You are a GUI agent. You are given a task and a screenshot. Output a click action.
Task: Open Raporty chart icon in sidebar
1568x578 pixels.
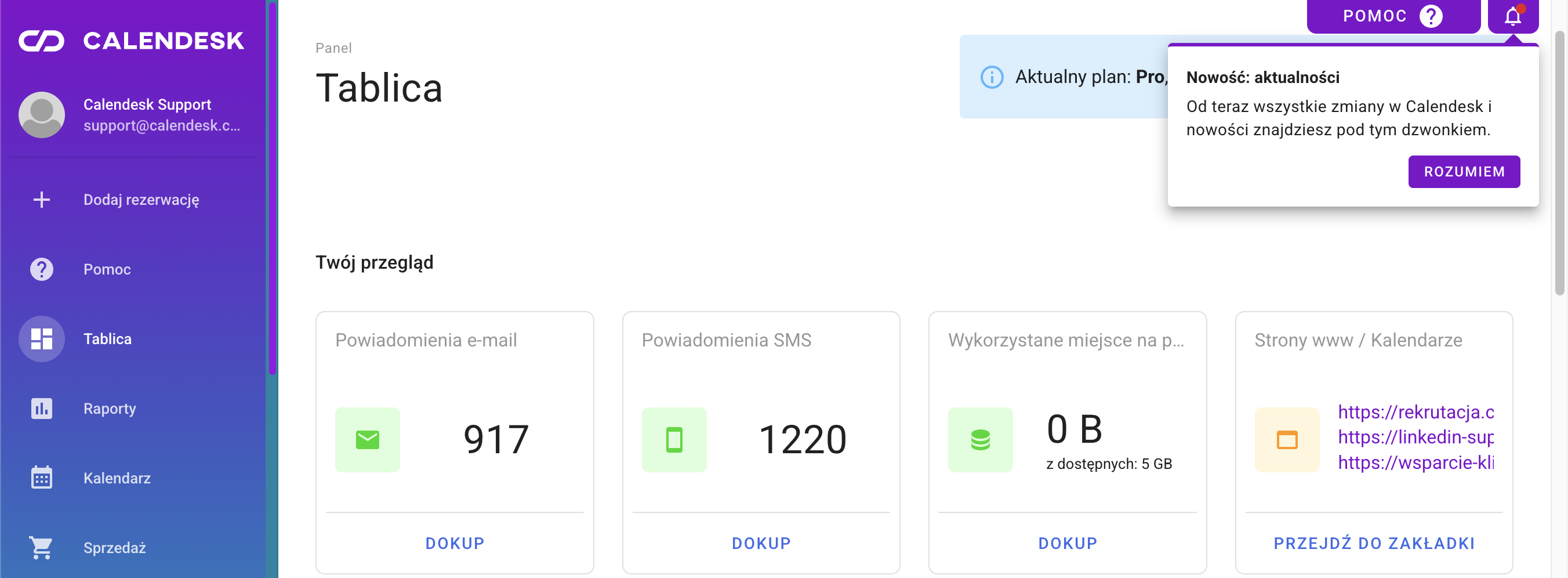tap(41, 408)
